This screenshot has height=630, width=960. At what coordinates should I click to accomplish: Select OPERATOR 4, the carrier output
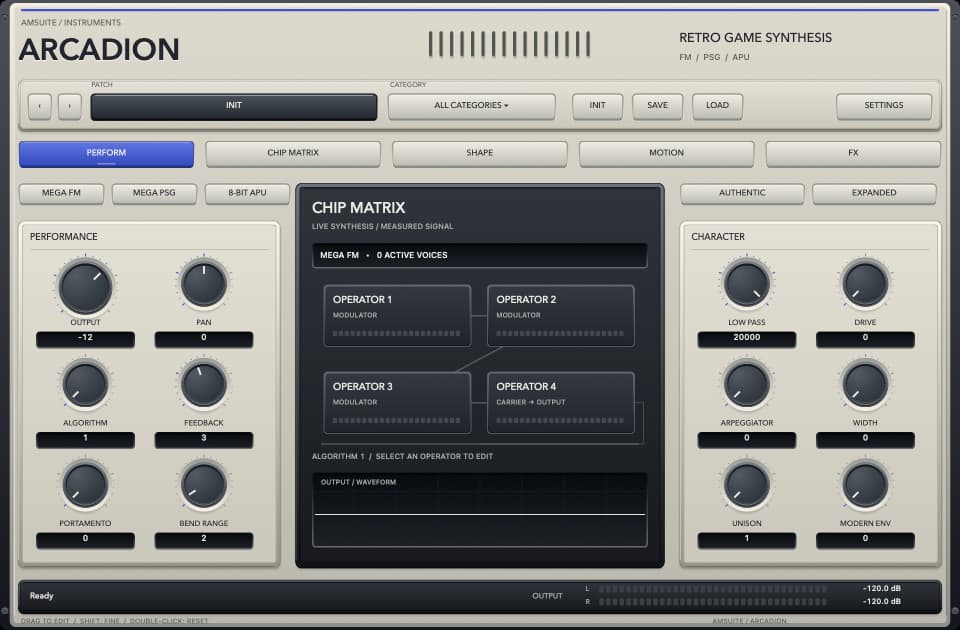(x=561, y=403)
